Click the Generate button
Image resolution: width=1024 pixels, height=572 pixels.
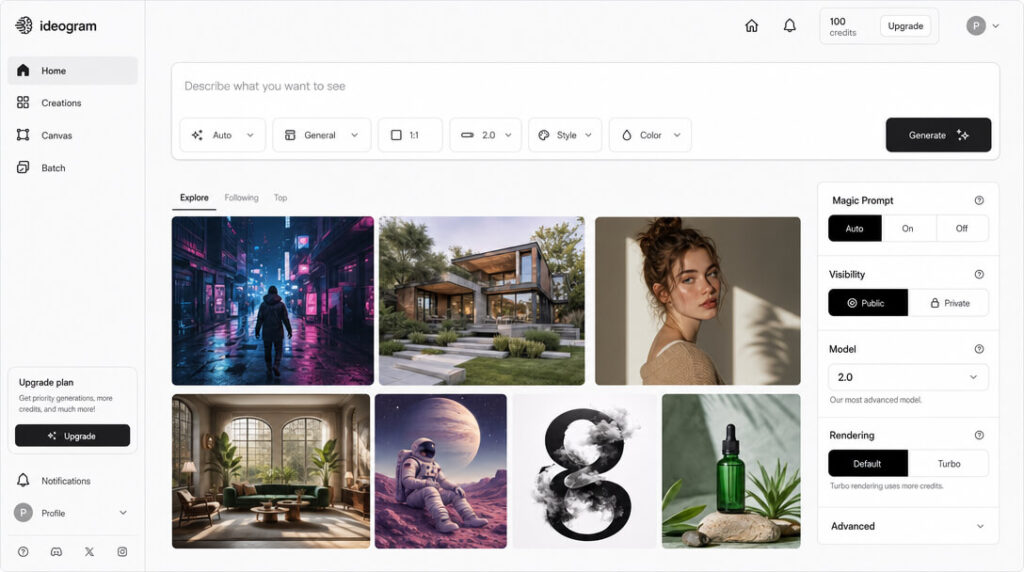pyautogui.click(x=938, y=135)
